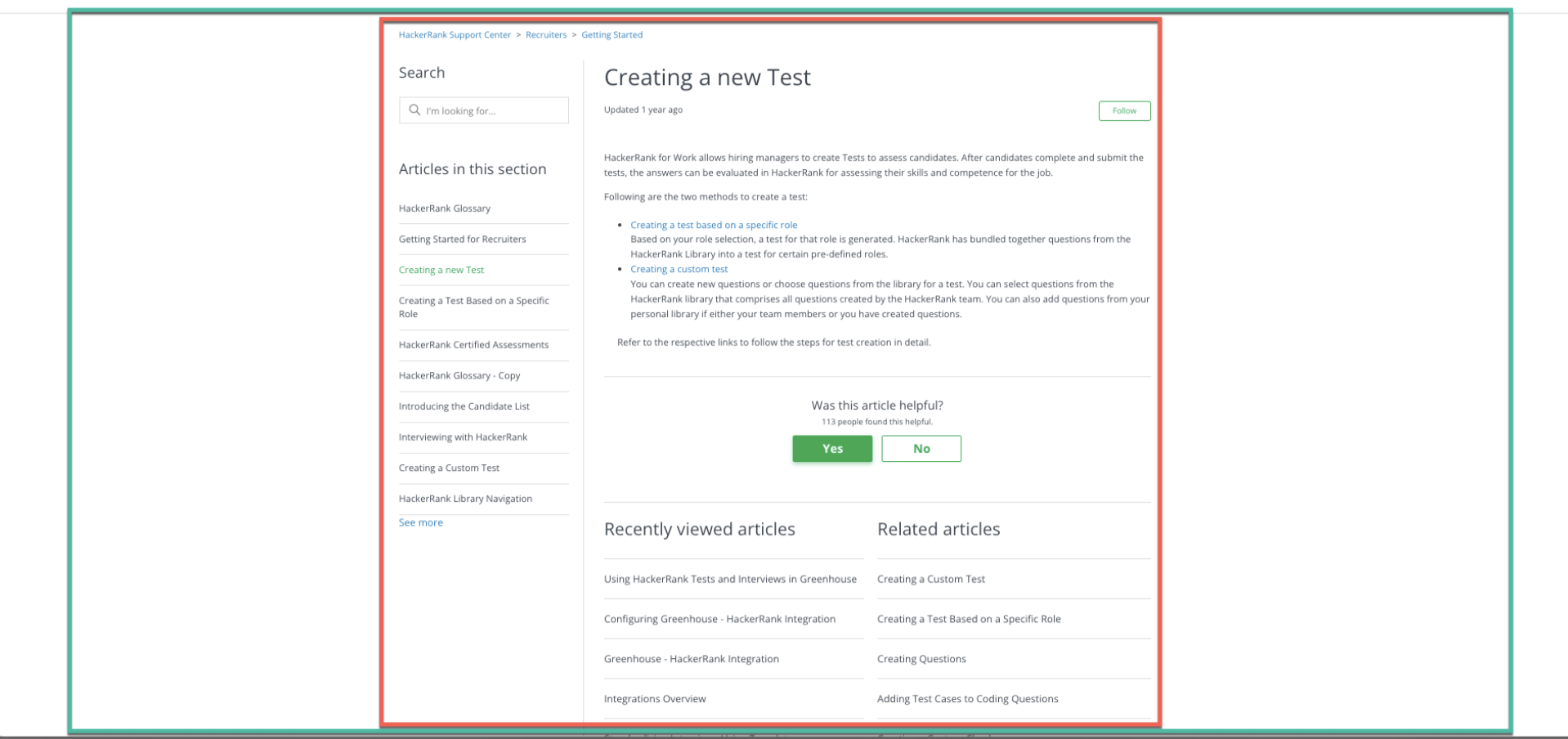1568x739 pixels.
Task: Open 'Creating a test based on a specific role' link
Action: [x=713, y=225]
